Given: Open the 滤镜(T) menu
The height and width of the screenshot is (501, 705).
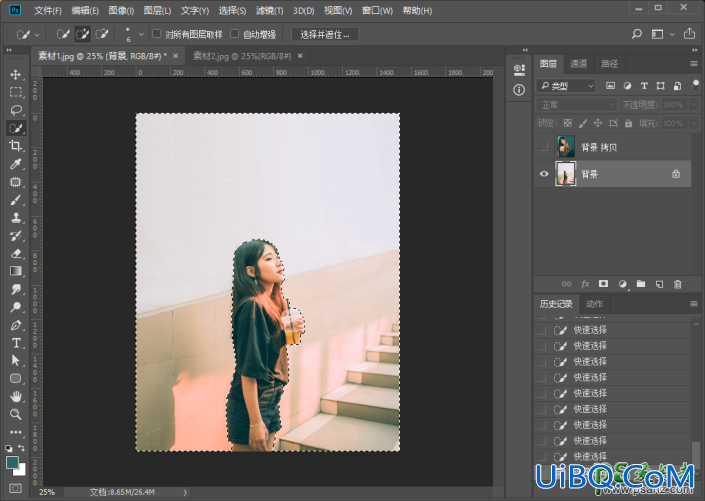Looking at the screenshot, I should [x=269, y=10].
